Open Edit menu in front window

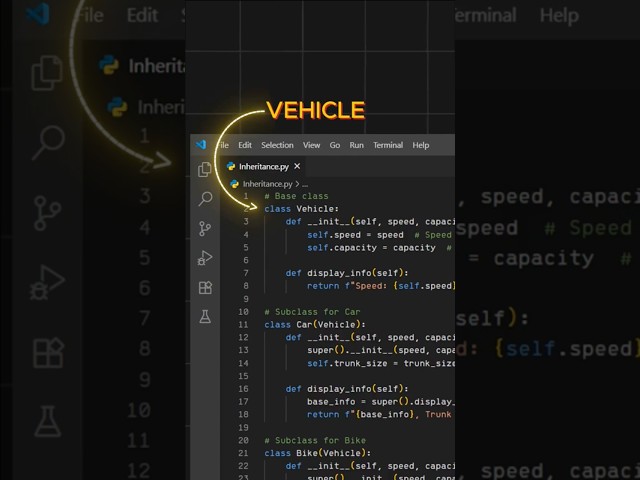coord(245,145)
